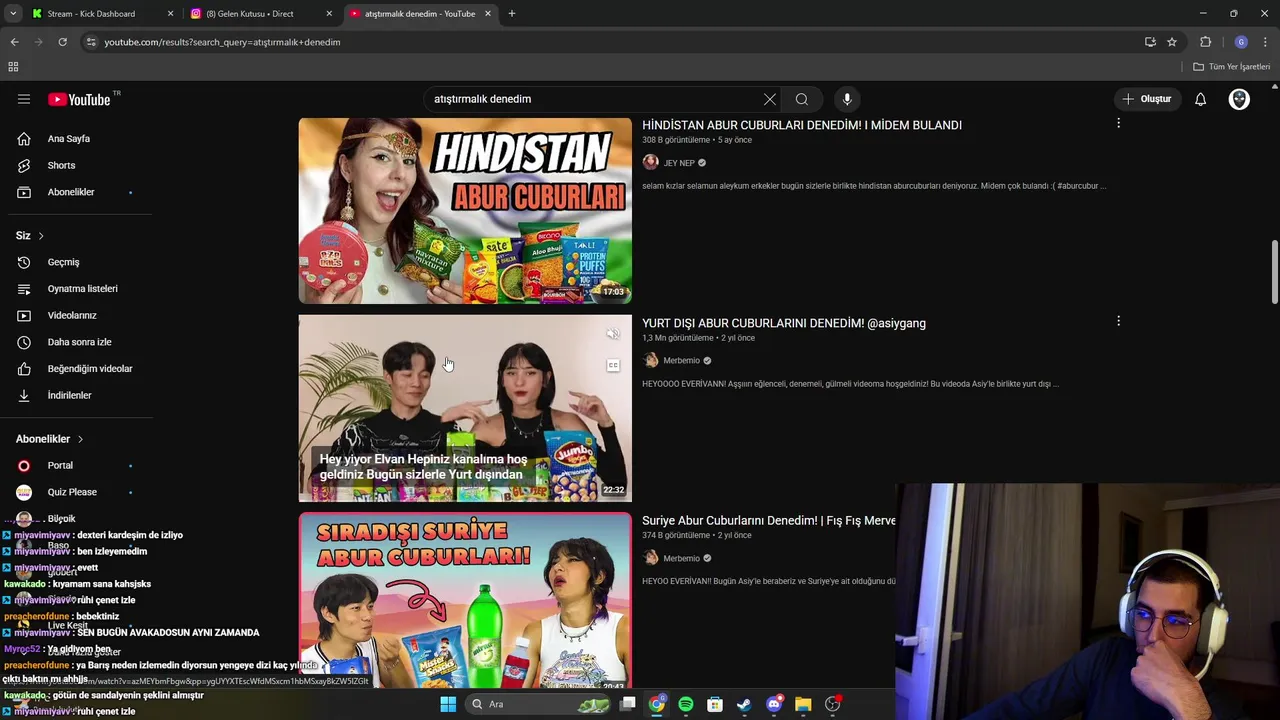This screenshot has width=1280, height=720.
Task: Open the Tüm Yer İşaretleri bookmarks folder
Action: click(x=1232, y=67)
